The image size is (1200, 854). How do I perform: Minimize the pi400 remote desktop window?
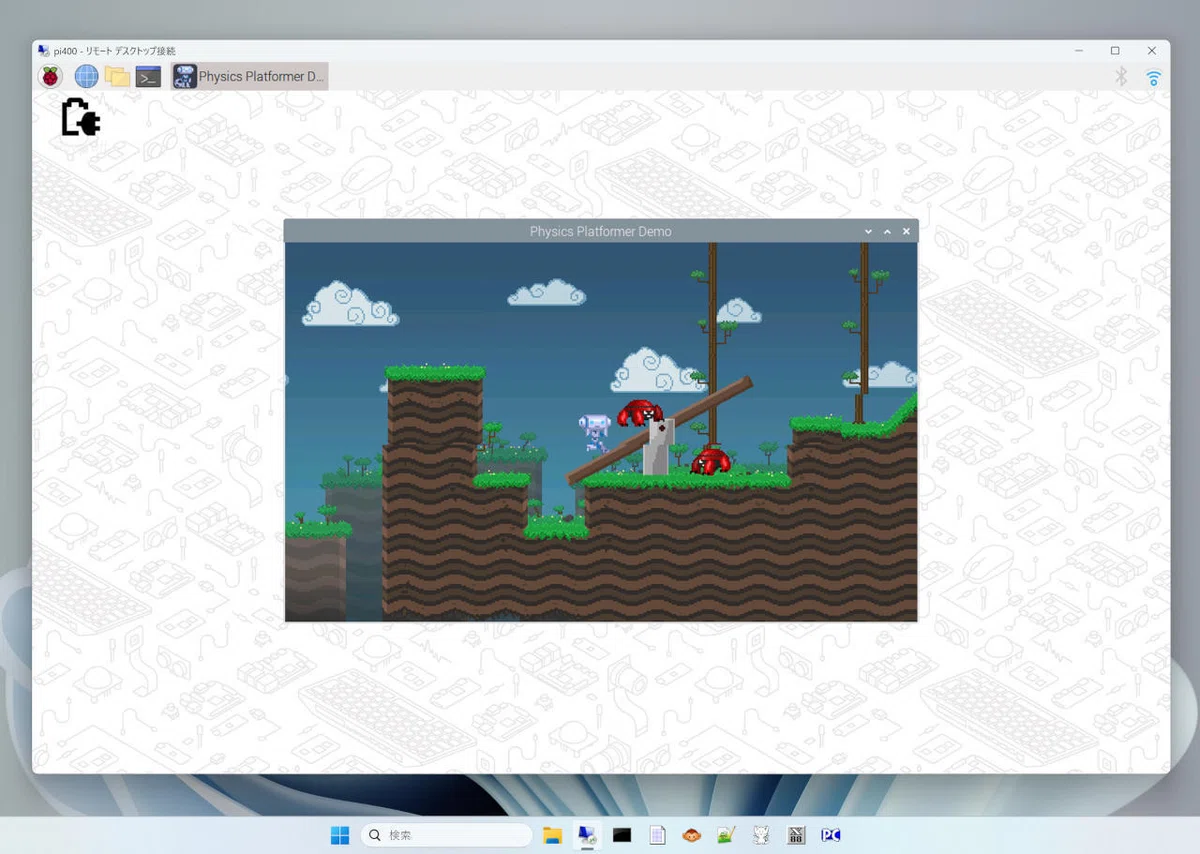[x=1078, y=50]
